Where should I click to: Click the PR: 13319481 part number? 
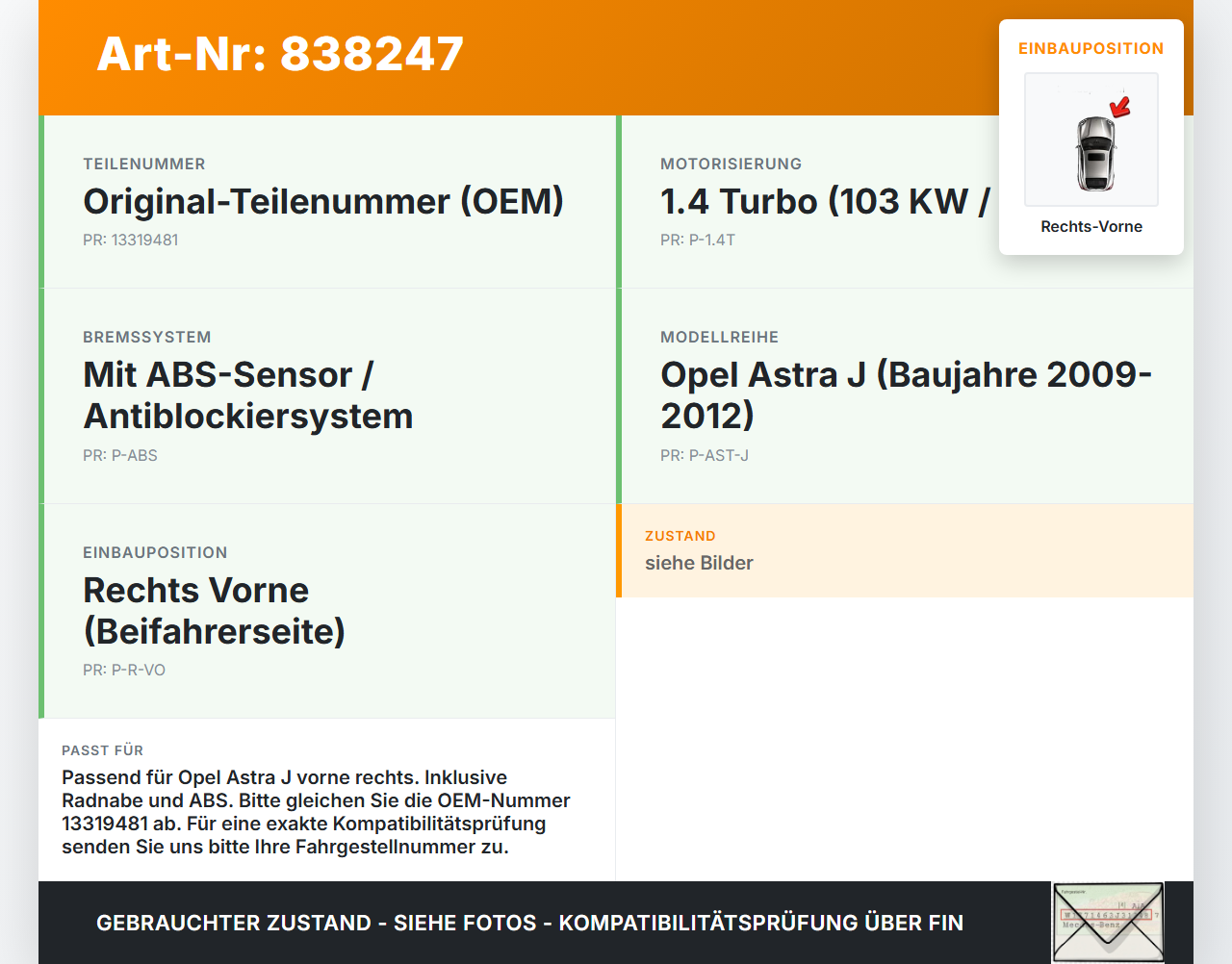(131, 240)
